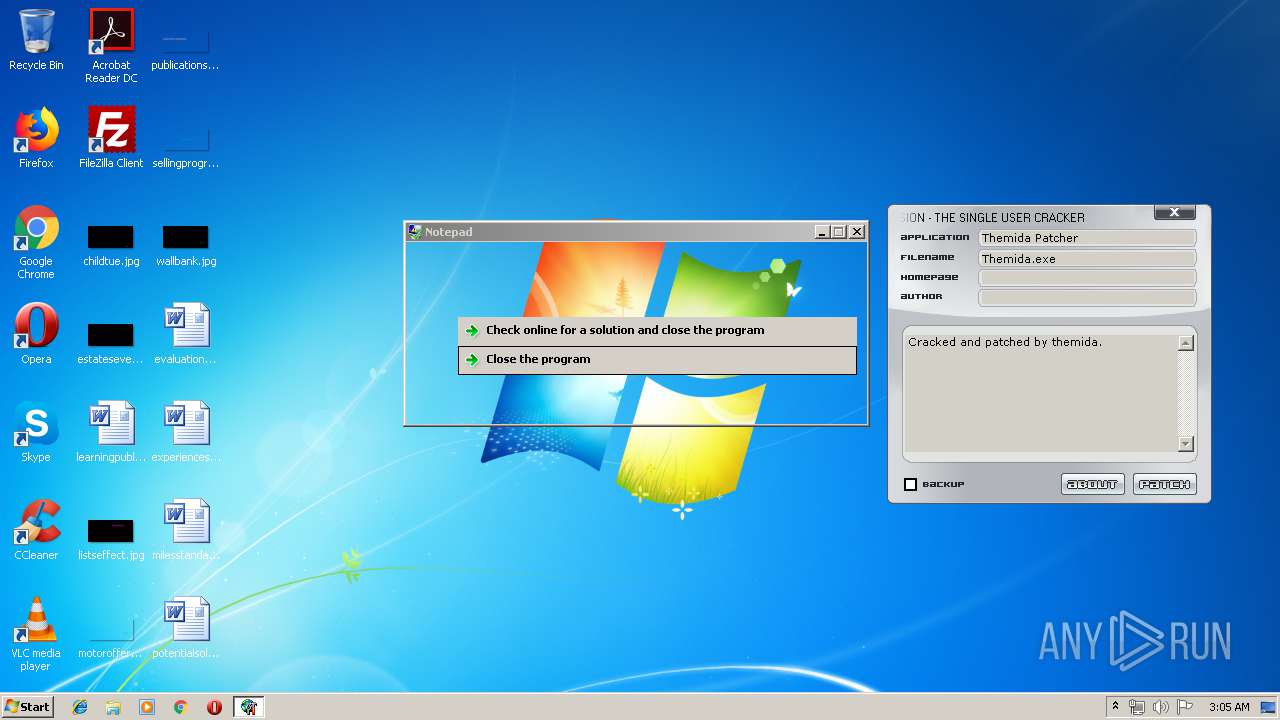Viewport: 1280px width, 720px height.
Task: Click the Filename field Themida.exe
Action: click(x=1087, y=258)
